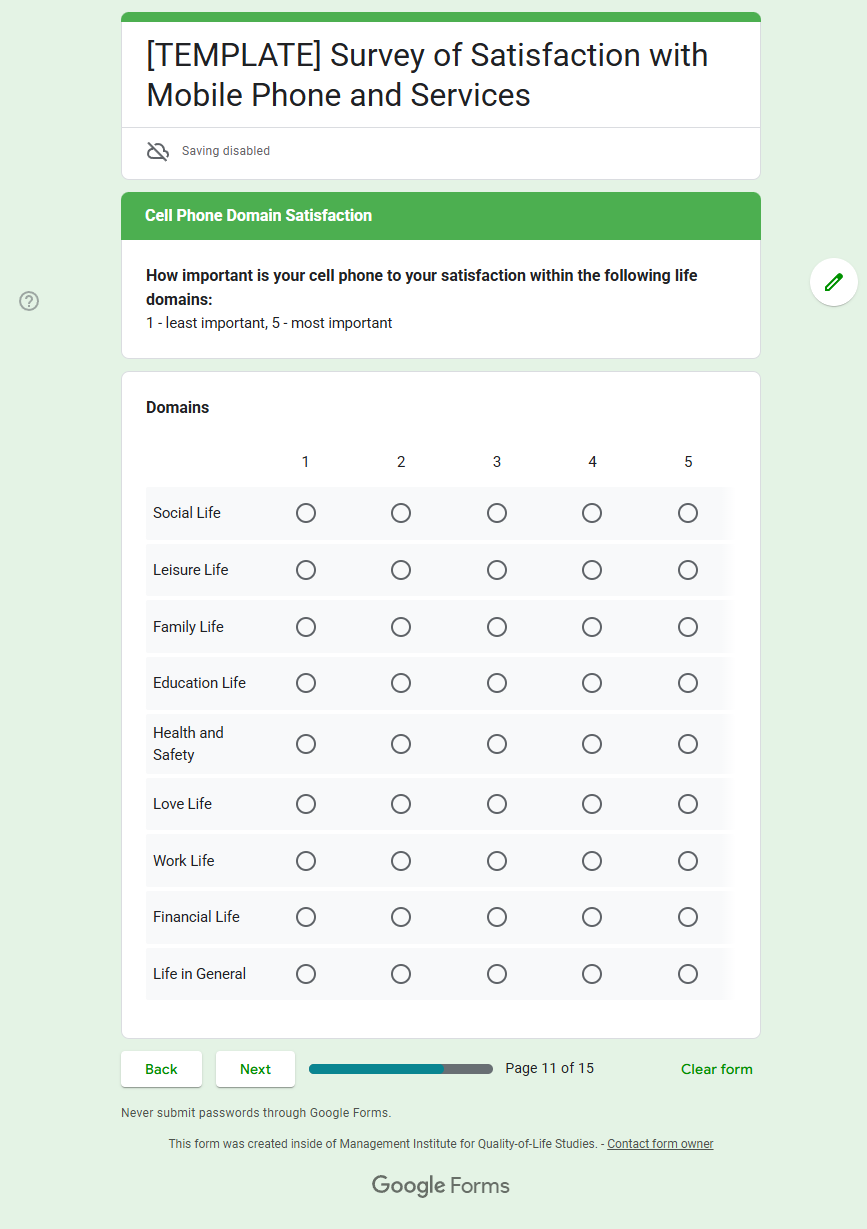Rate Social Life as 1

click(306, 513)
